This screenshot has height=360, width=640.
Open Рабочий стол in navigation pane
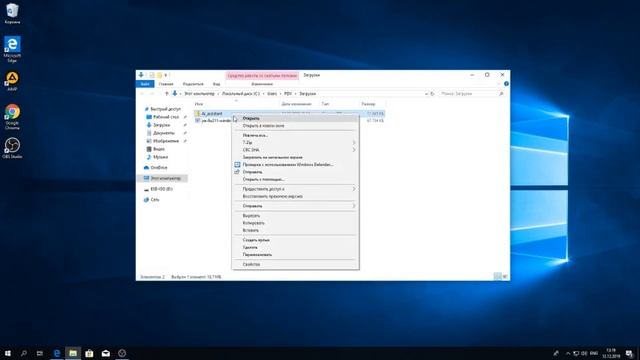point(166,117)
